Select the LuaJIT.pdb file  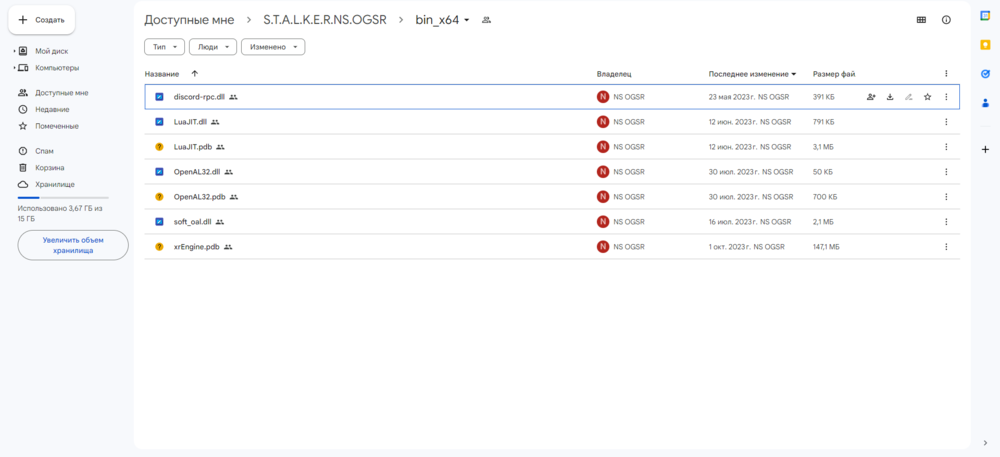click(x=552, y=147)
